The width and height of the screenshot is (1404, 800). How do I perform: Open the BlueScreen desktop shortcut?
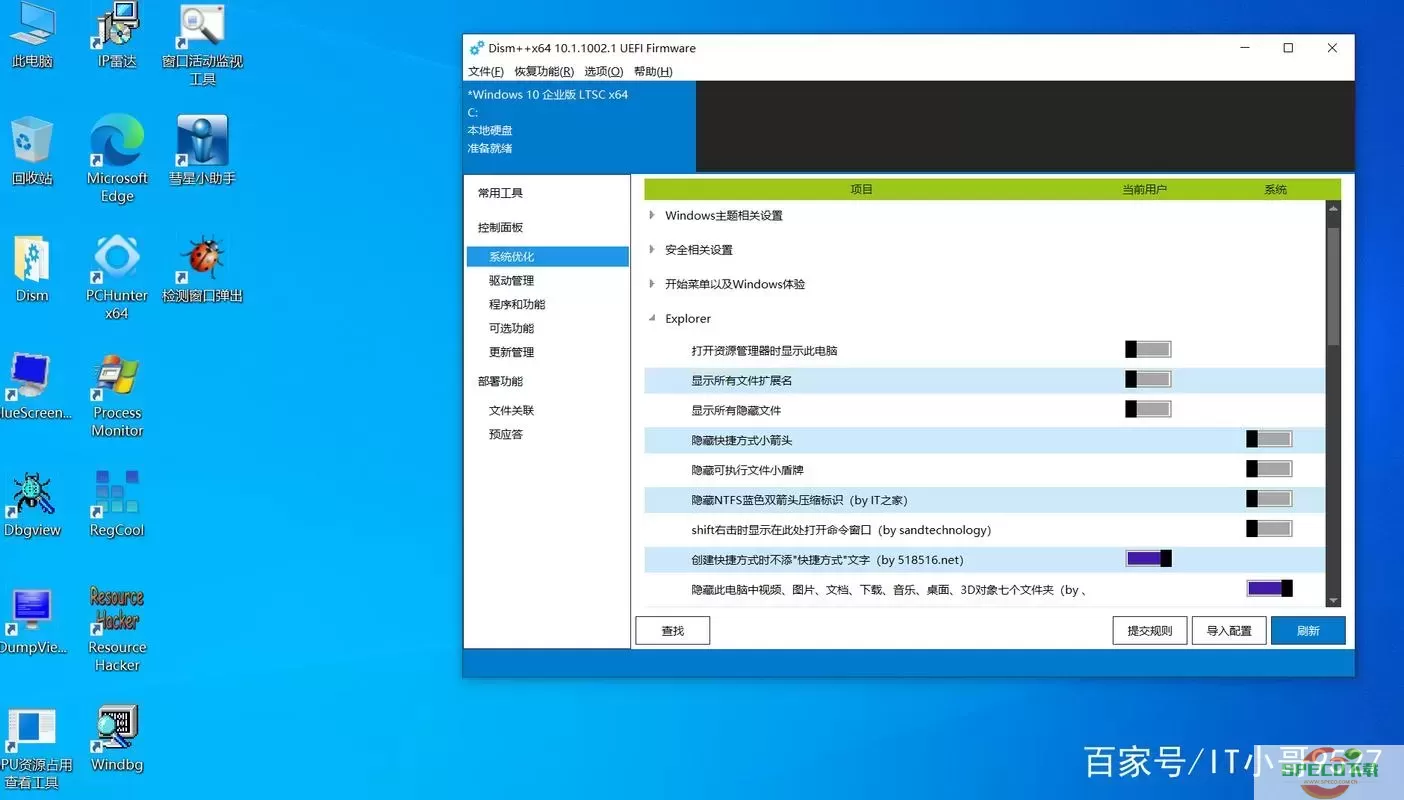tap(36, 387)
